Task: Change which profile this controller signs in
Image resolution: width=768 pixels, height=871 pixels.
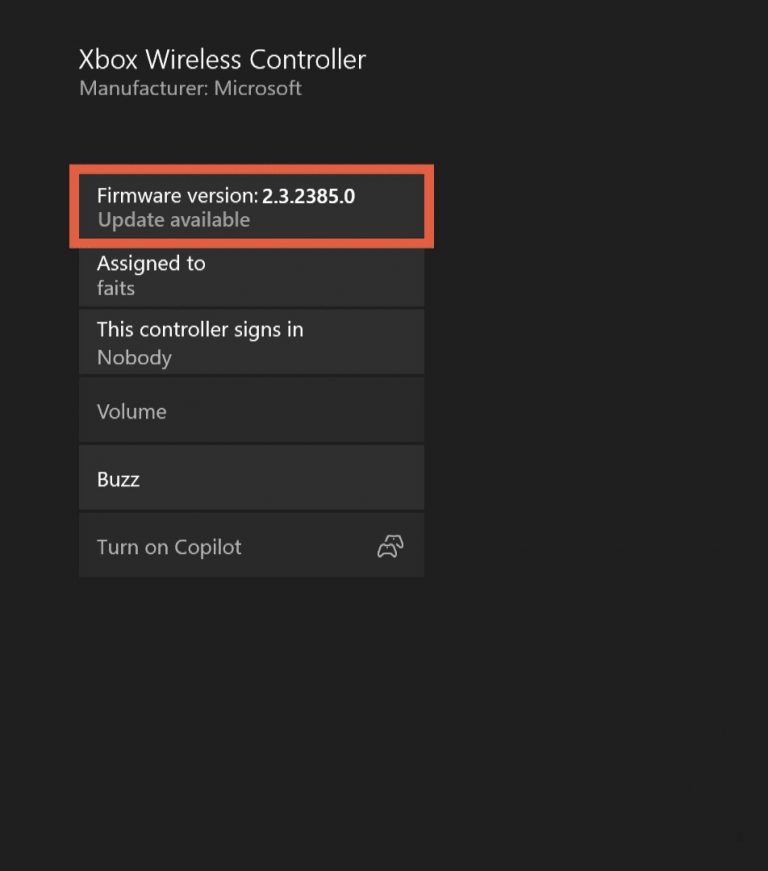Action: [x=250, y=342]
